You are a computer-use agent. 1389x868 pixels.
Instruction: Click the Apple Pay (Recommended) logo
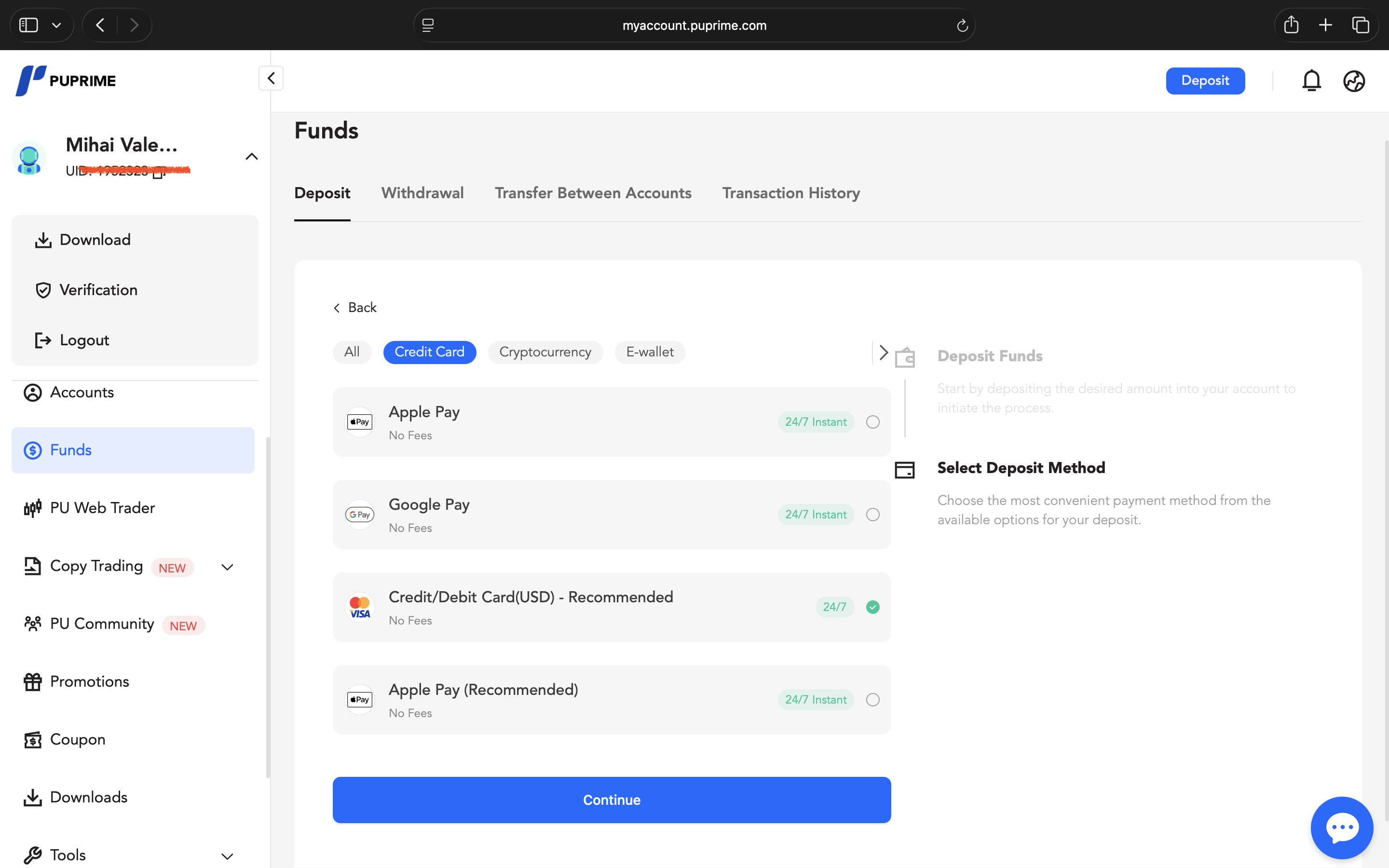360,699
